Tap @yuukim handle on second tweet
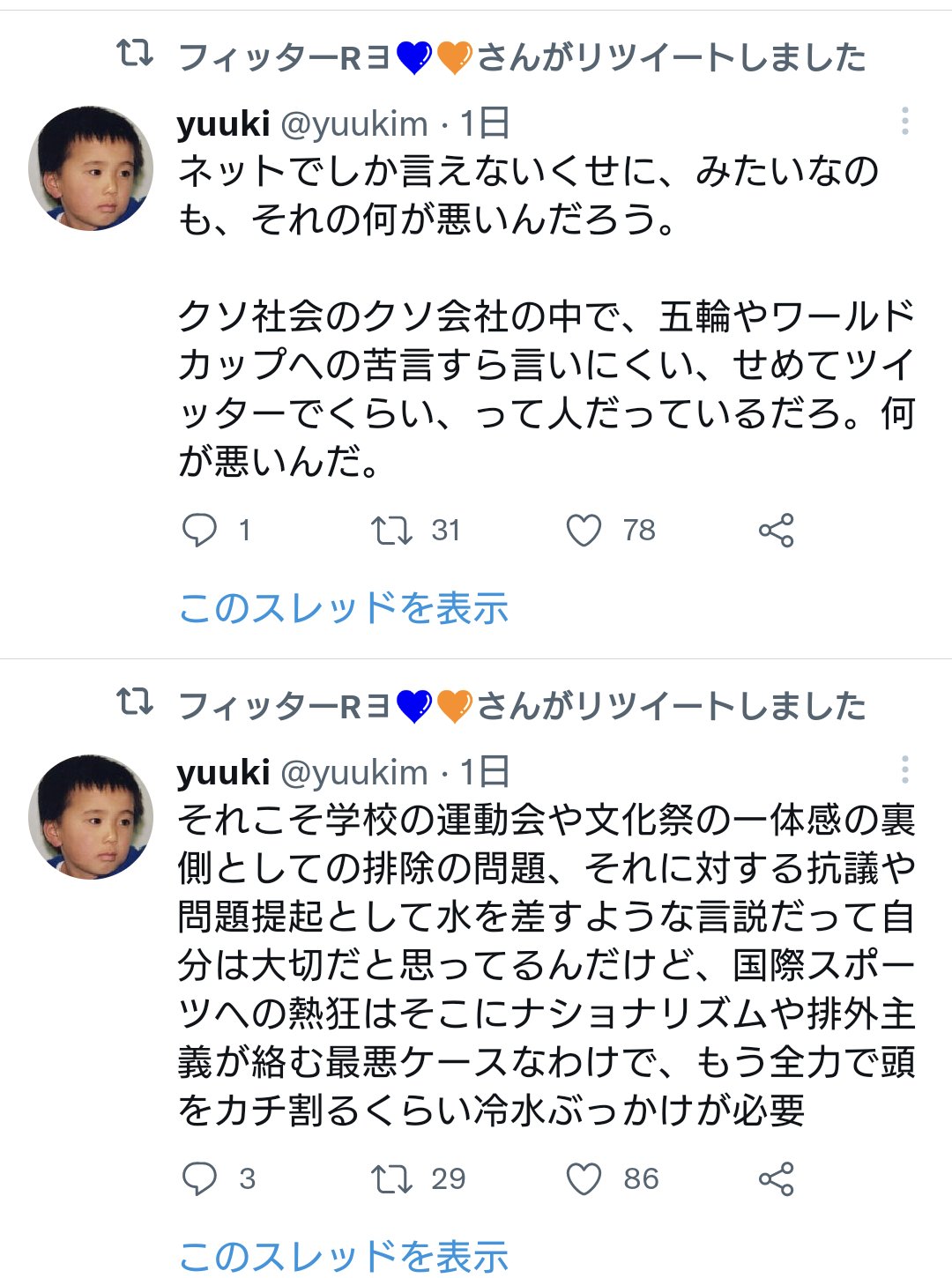952x1278 pixels. click(354, 772)
